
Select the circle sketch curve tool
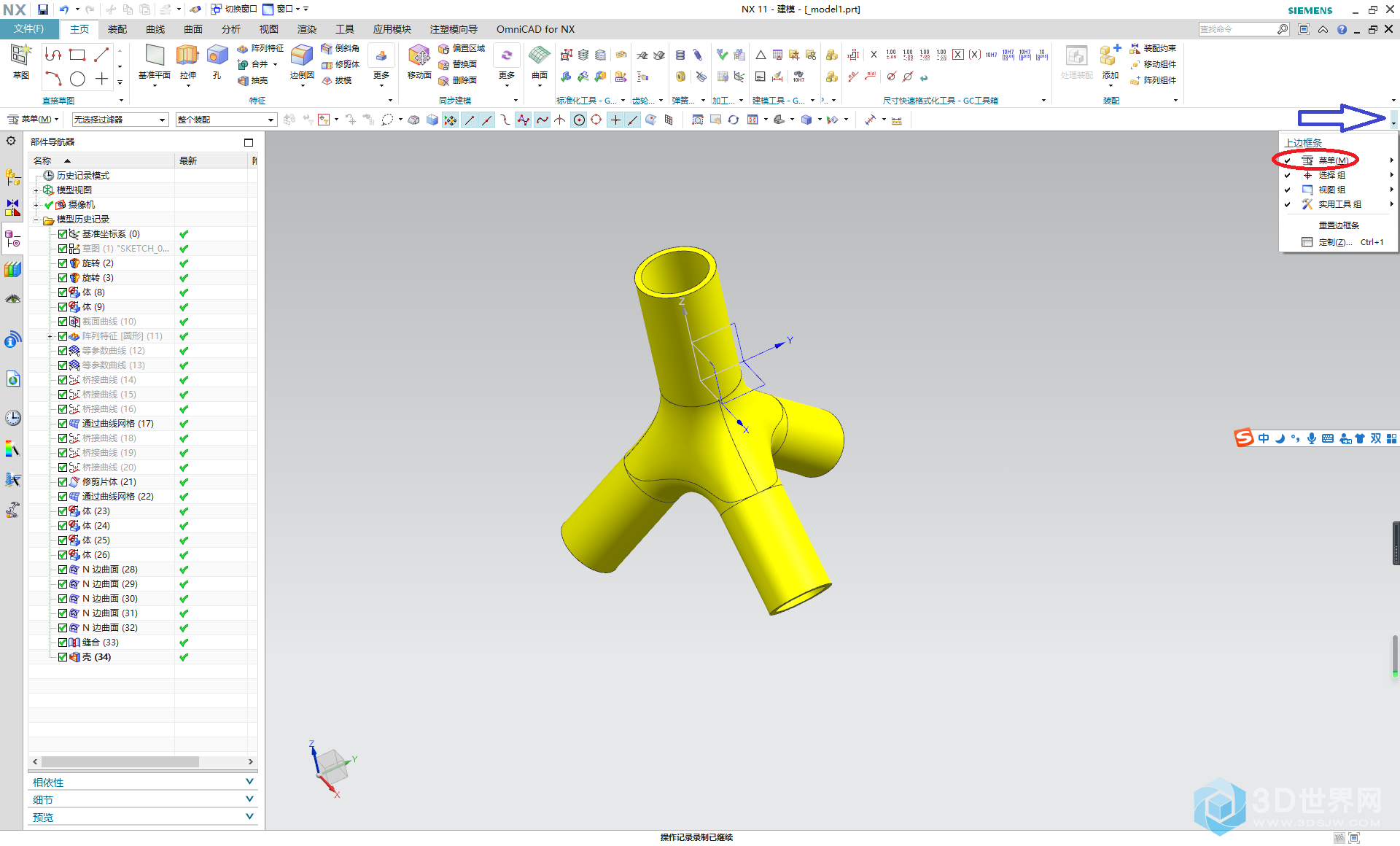pos(78,79)
